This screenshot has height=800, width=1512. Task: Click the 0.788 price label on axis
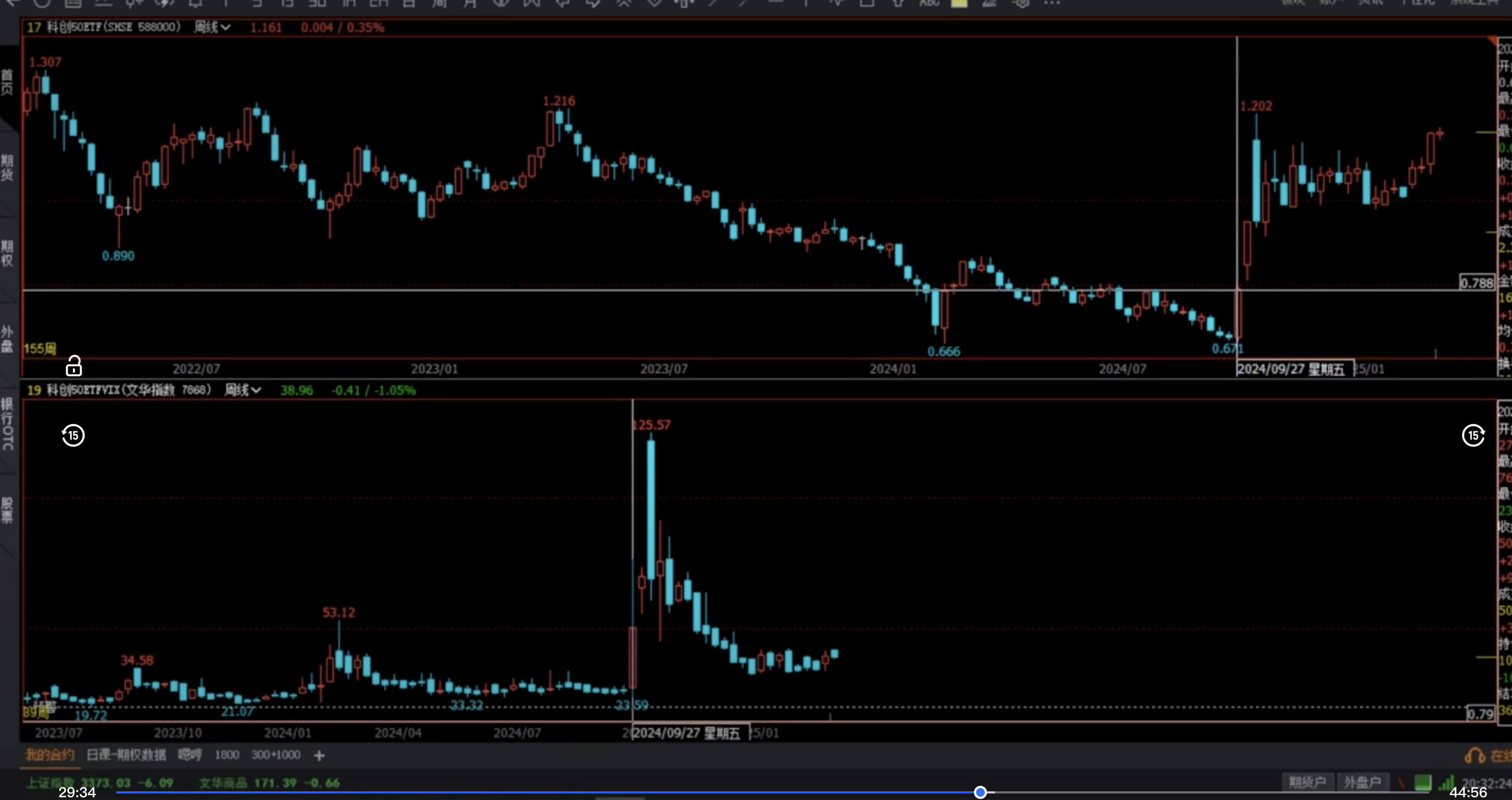(x=1476, y=283)
